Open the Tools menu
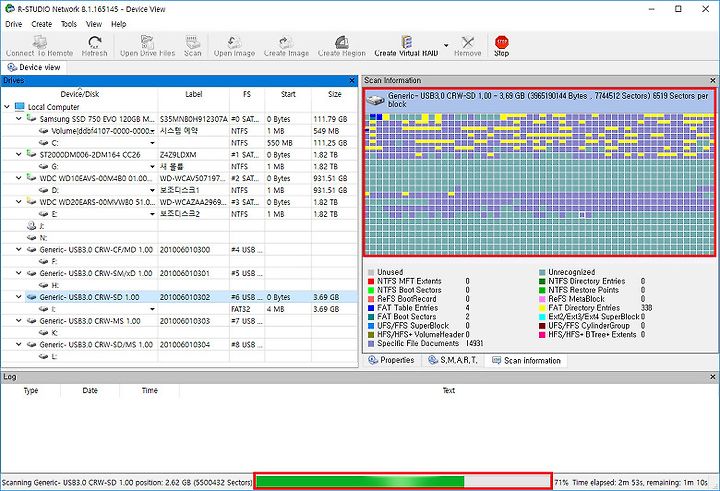720x491 pixels. coord(69,24)
